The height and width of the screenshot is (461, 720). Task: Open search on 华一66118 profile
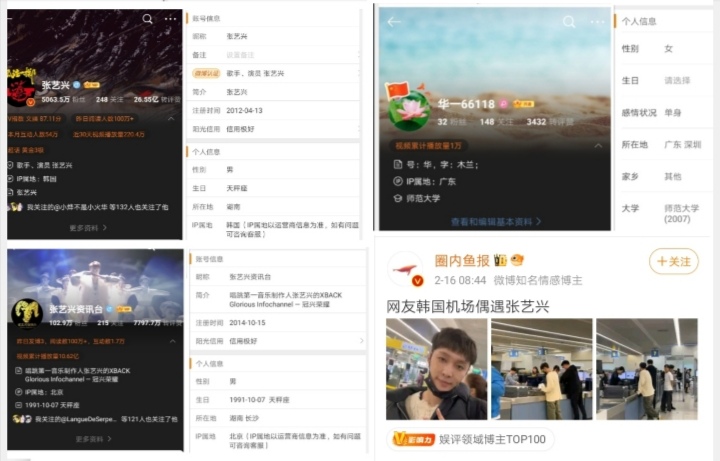(x=569, y=22)
